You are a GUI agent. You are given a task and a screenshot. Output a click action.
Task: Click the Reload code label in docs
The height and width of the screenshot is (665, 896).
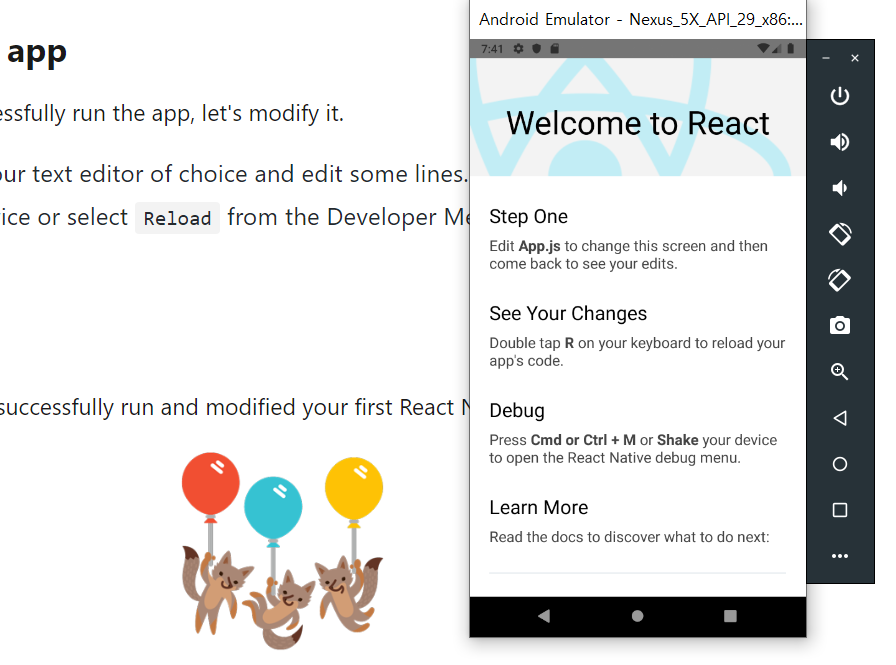coord(177,218)
